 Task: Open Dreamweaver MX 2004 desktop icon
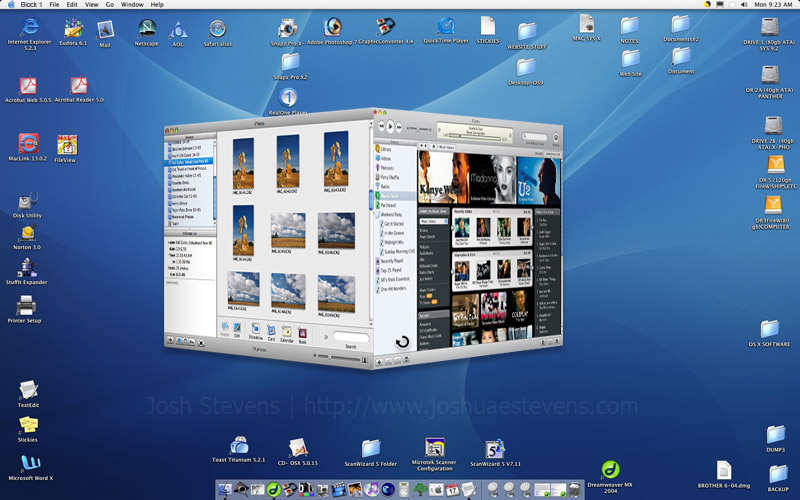[x=610, y=469]
